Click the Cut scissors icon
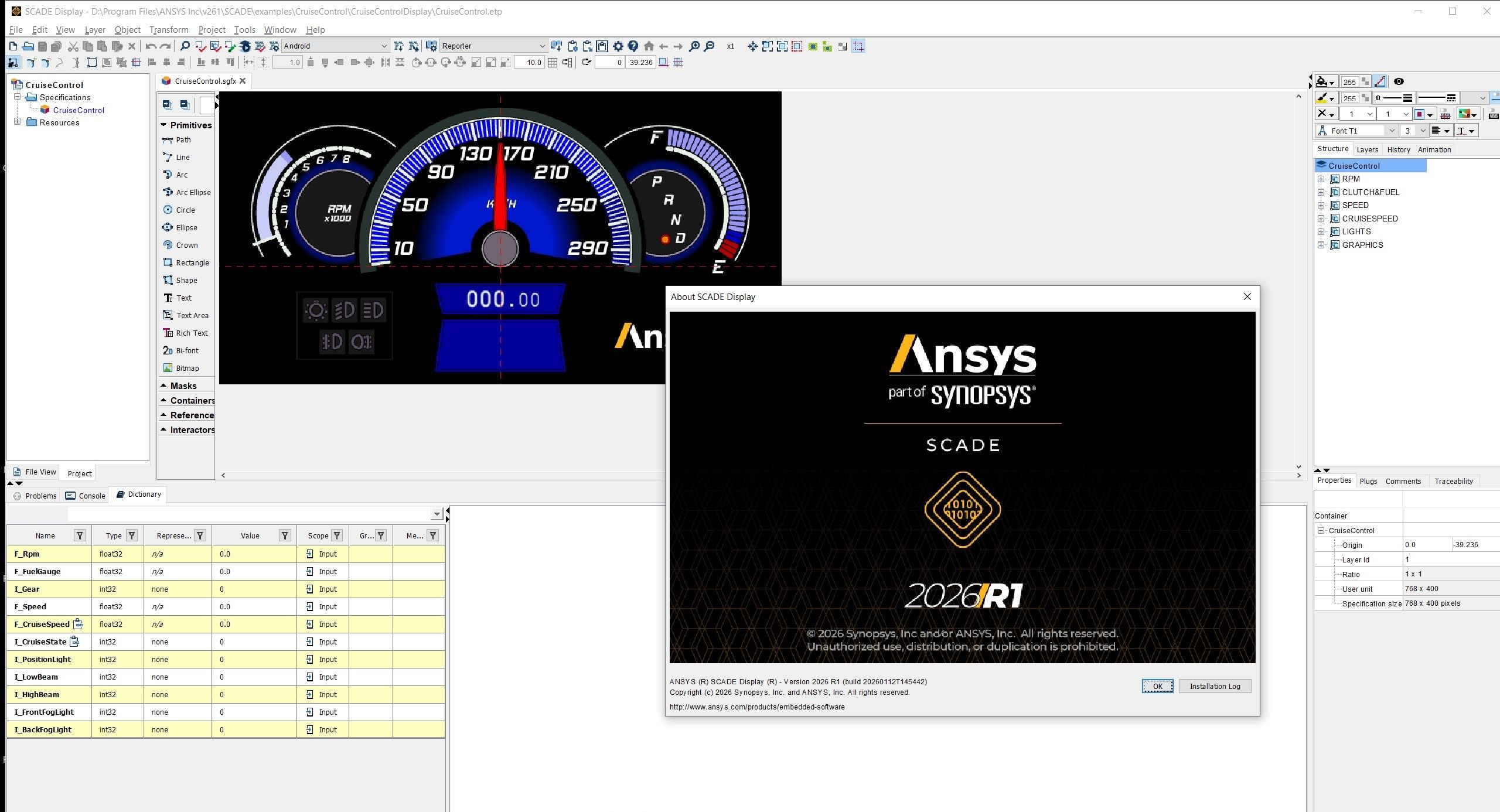The image size is (1500, 812). tap(73, 46)
